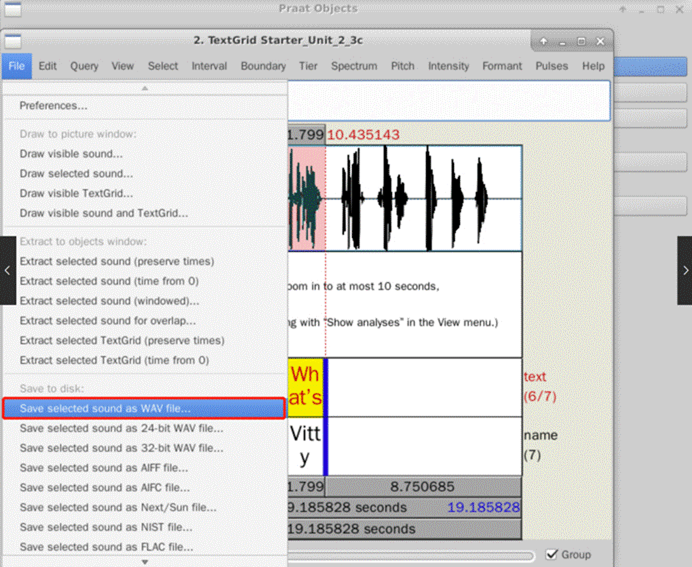Open the View menu
This screenshot has height=567, width=692.
pos(122,66)
